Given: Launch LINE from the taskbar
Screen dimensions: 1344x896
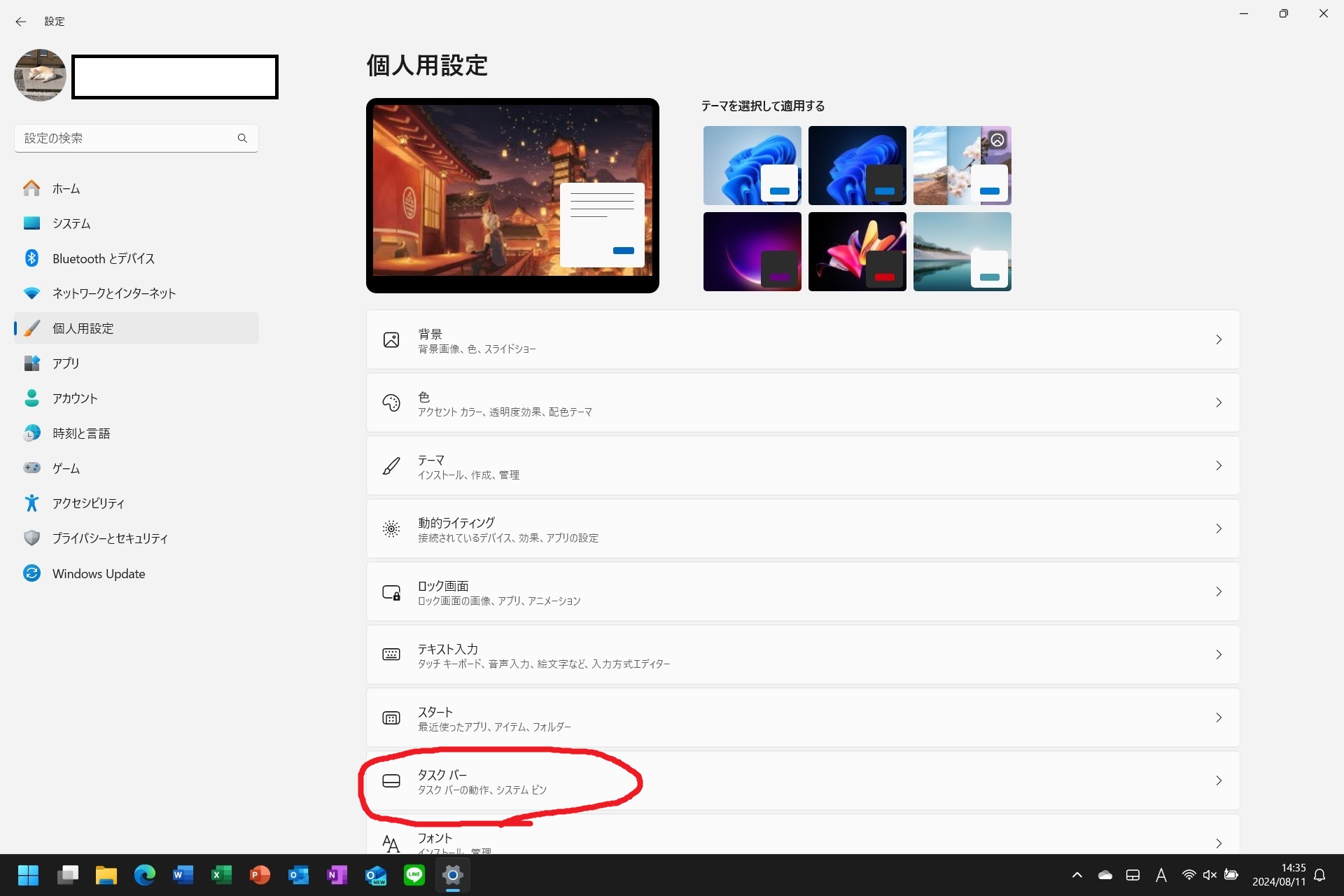Looking at the screenshot, I should [414, 875].
